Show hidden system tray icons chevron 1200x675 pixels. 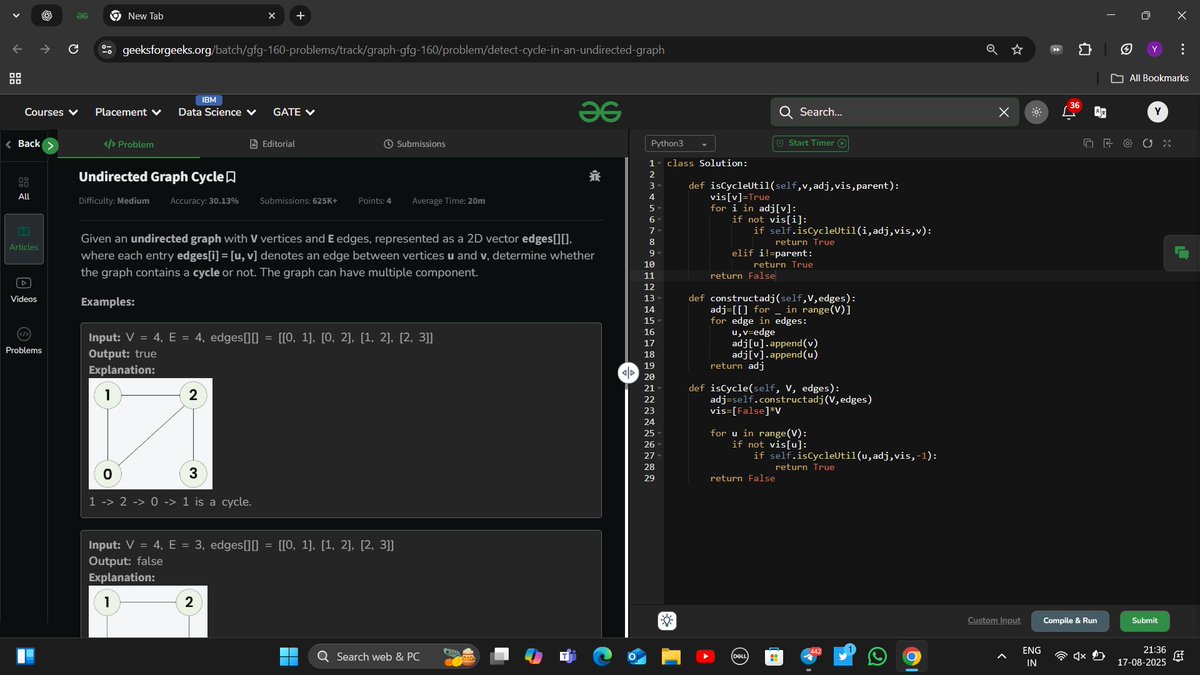click(1002, 656)
